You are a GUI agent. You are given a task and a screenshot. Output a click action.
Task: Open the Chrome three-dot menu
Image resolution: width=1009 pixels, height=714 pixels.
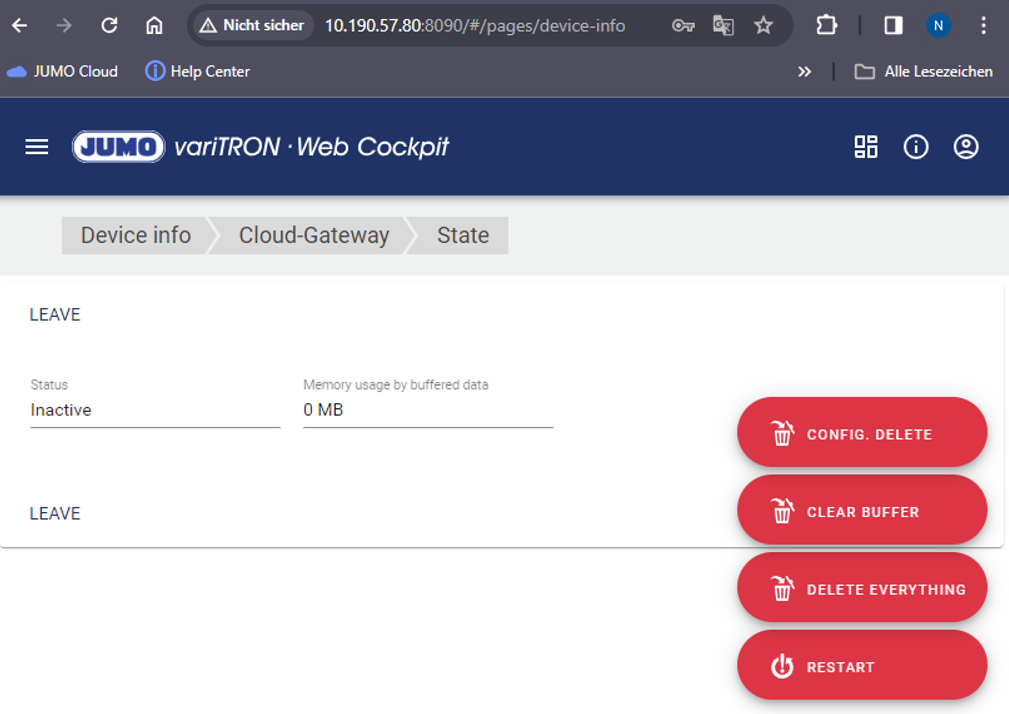tap(983, 25)
